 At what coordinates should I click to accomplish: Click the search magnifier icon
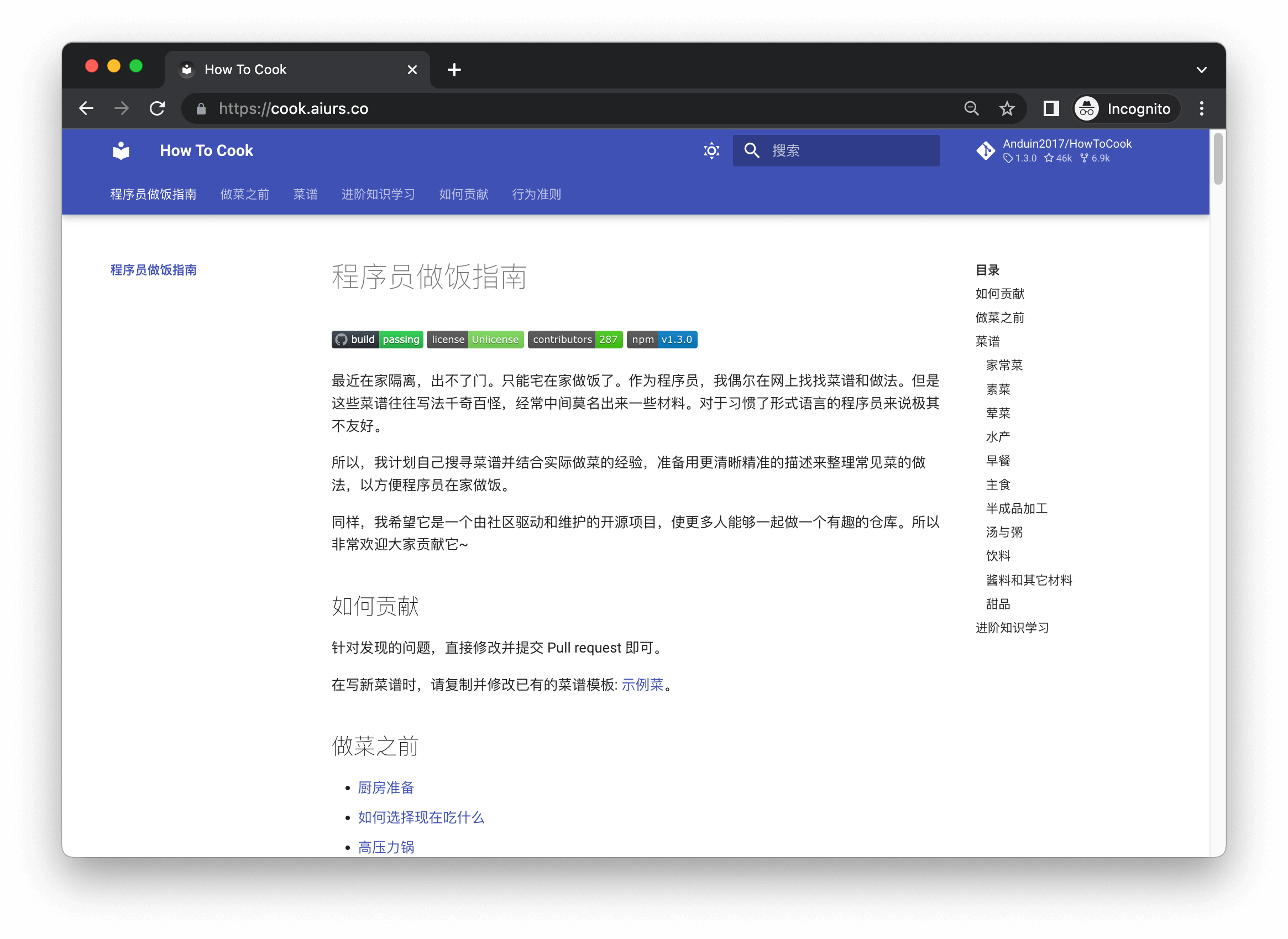pyautogui.click(x=752, y=151)
